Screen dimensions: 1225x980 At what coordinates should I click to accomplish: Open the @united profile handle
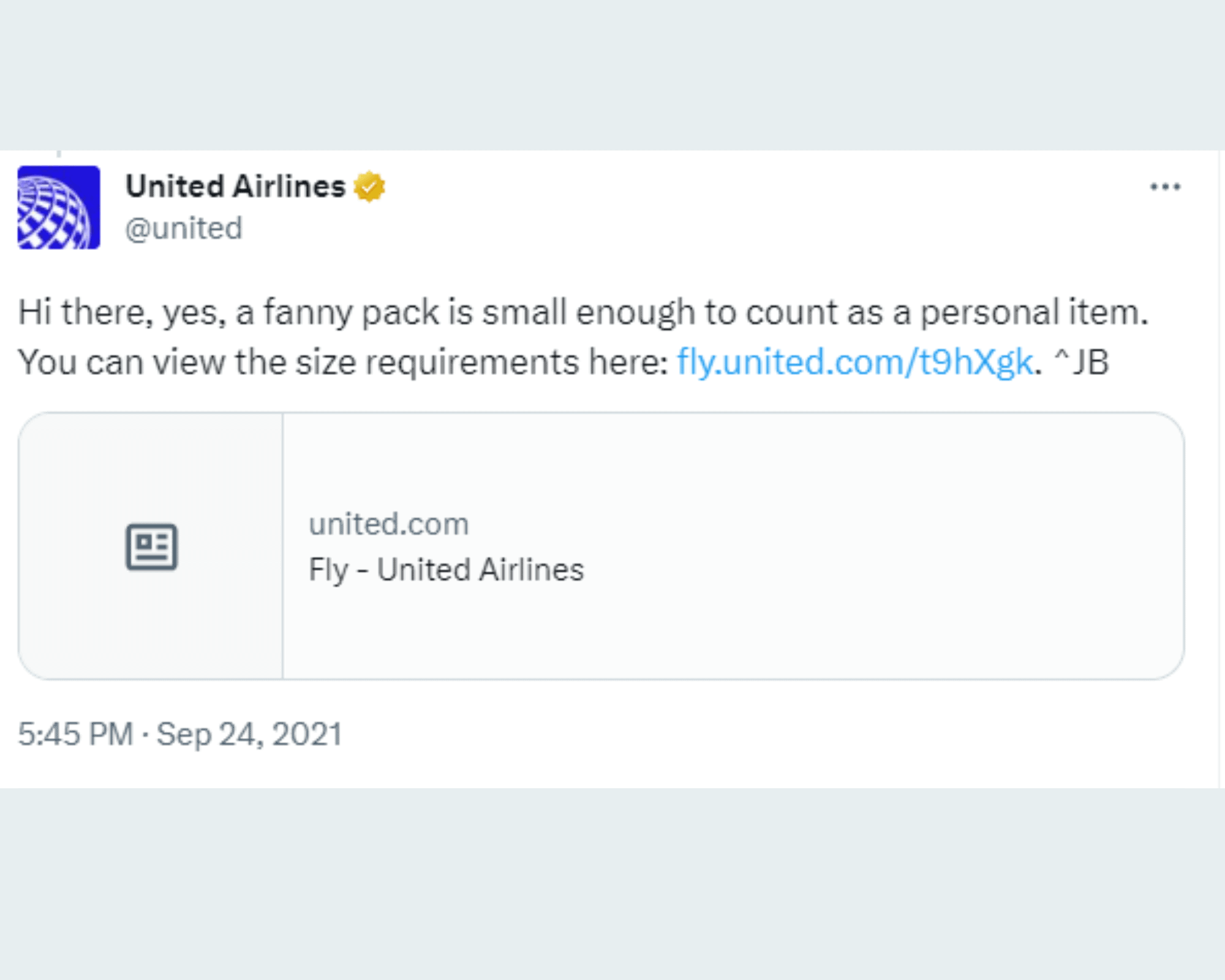tap(184, 229)
